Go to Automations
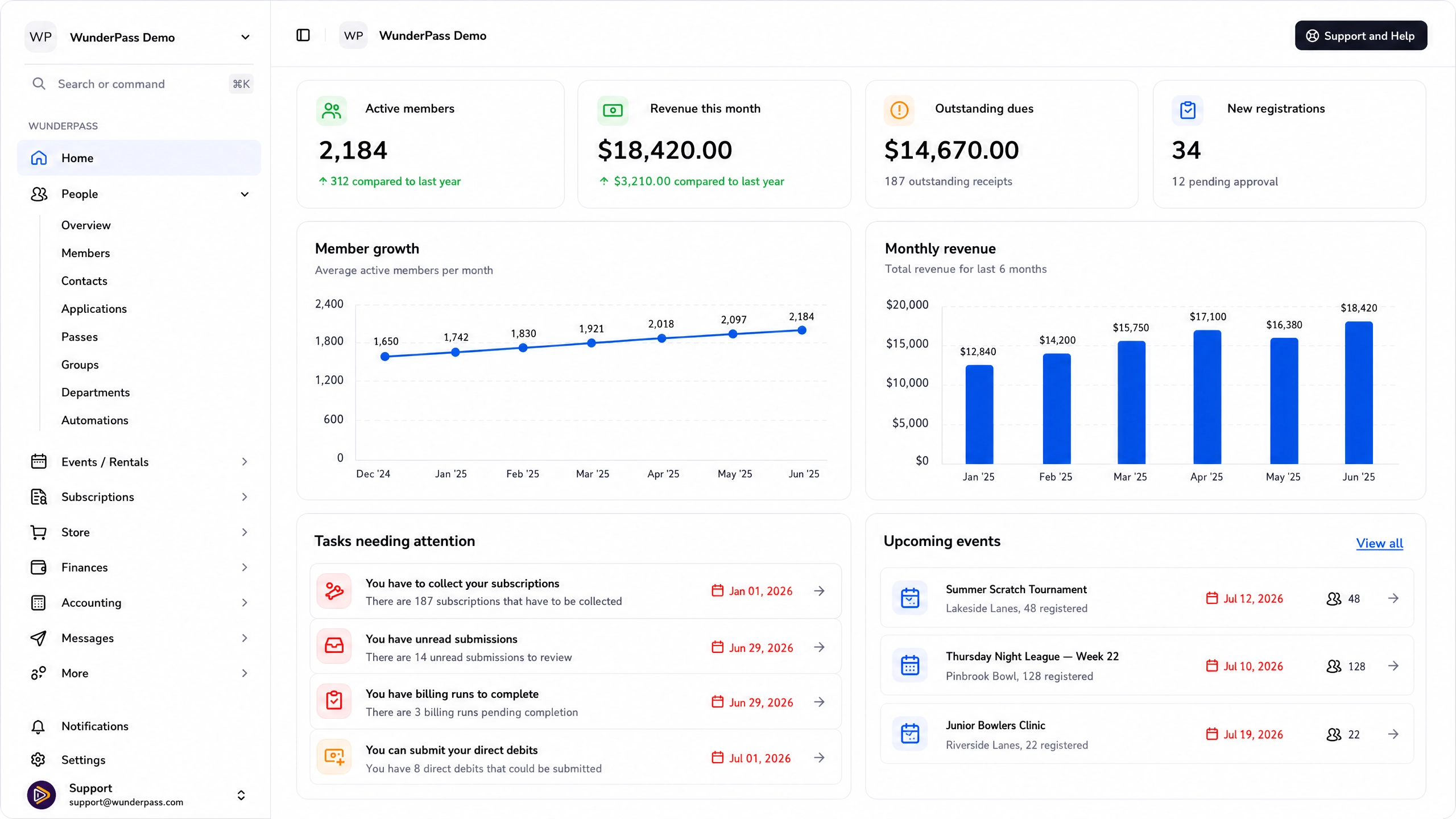Screen dimensions: 1456x819 95,420
